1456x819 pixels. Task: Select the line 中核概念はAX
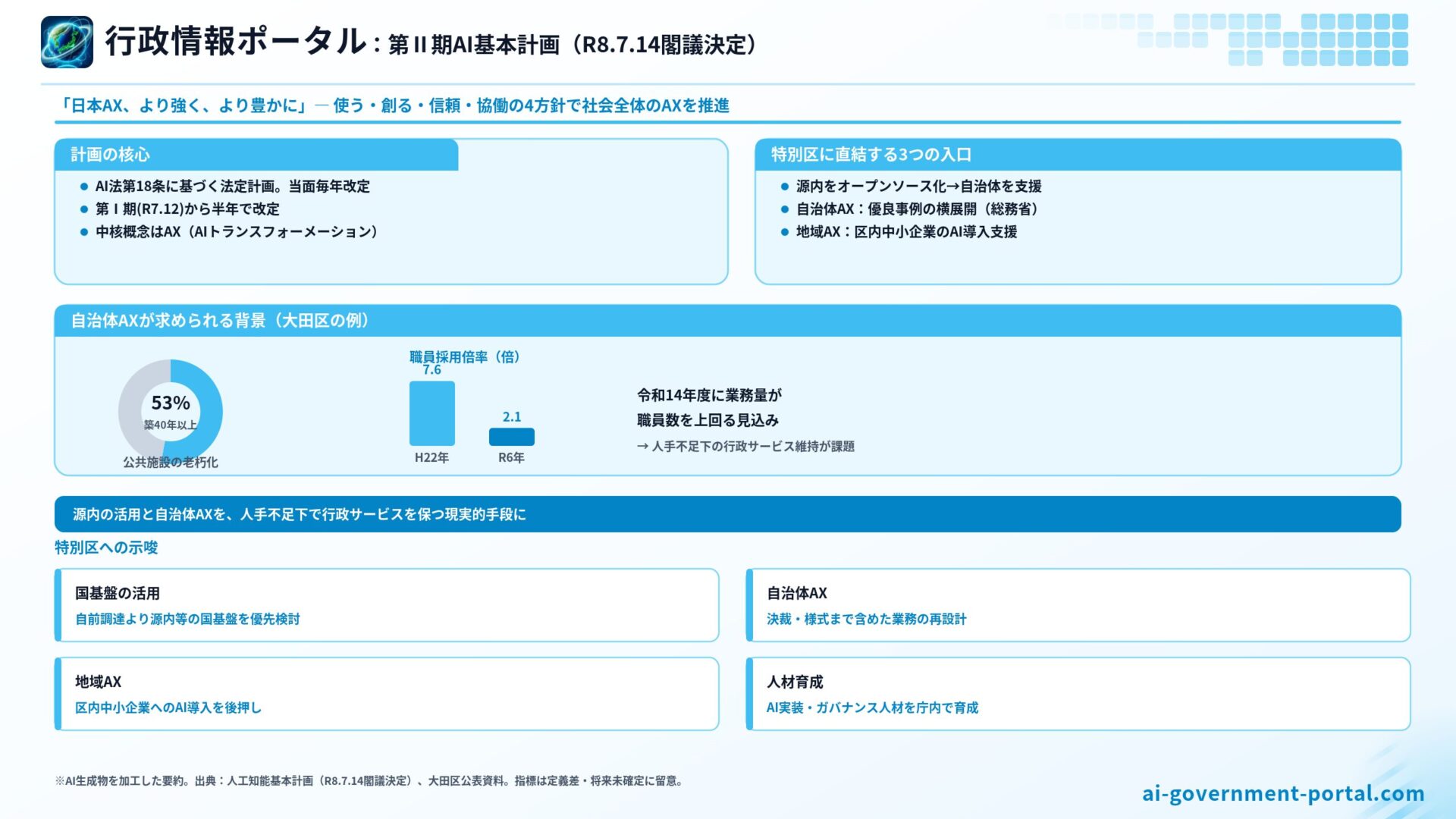coord(237,232)
